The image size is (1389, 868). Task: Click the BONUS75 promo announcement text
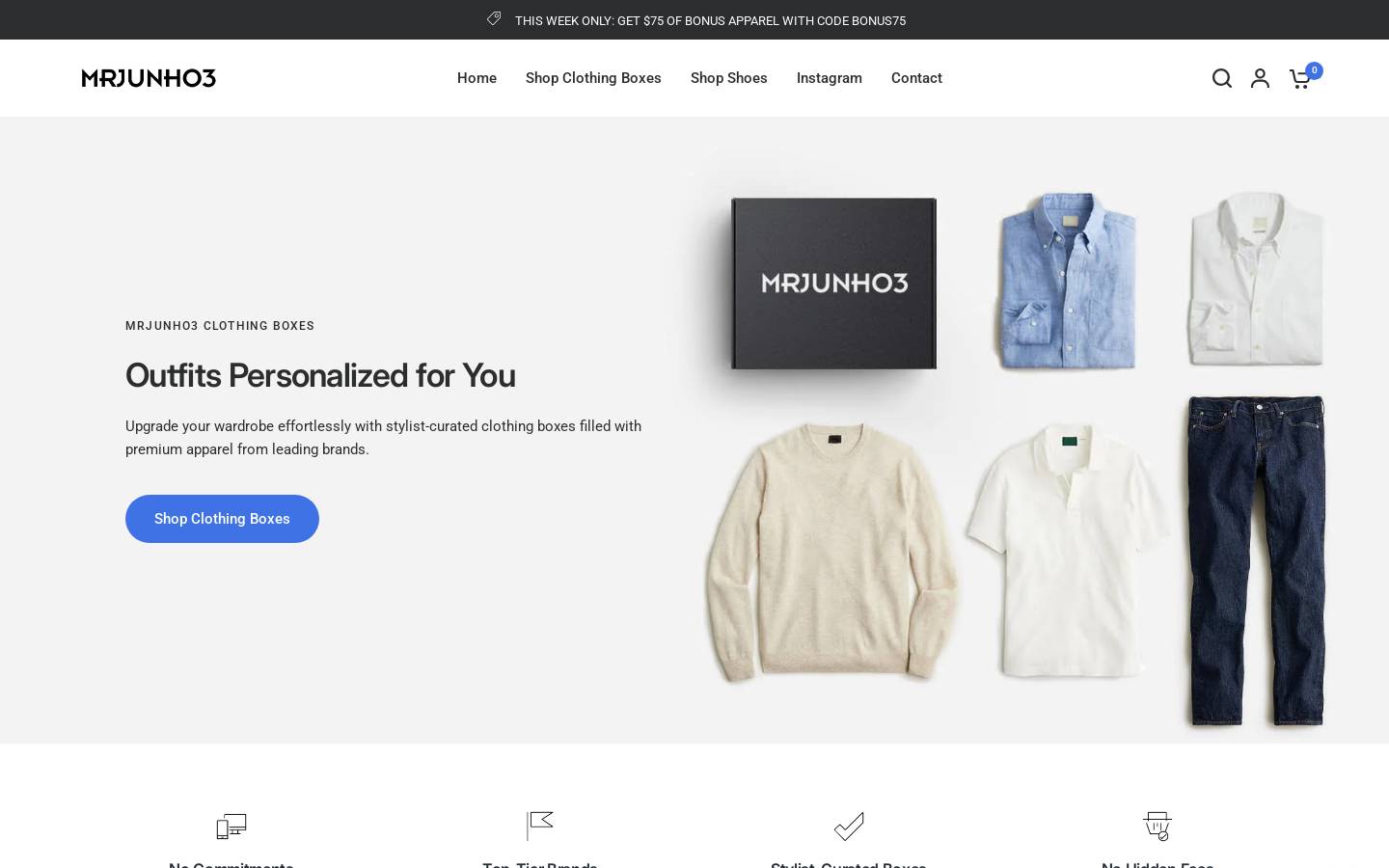[x=710, y=20]
